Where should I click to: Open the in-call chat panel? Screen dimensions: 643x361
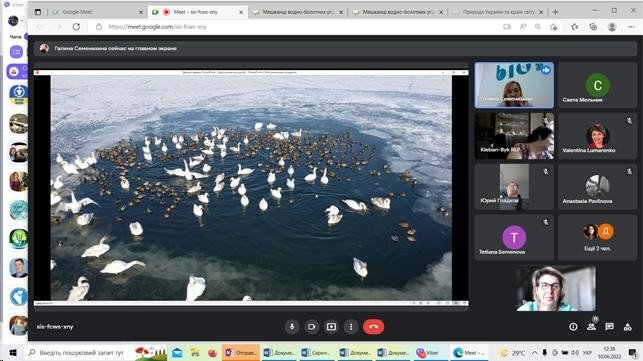click(x=609, y=327)
